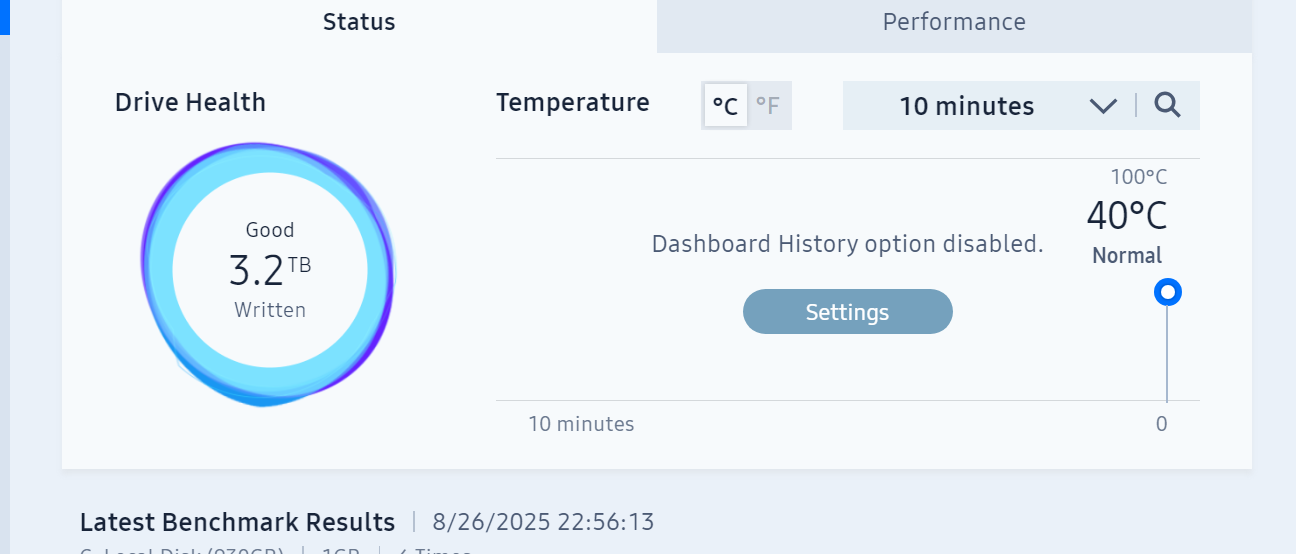Click the Temperature section heading
Viewport: 1296px width, 554px height.
click(572, 102)
